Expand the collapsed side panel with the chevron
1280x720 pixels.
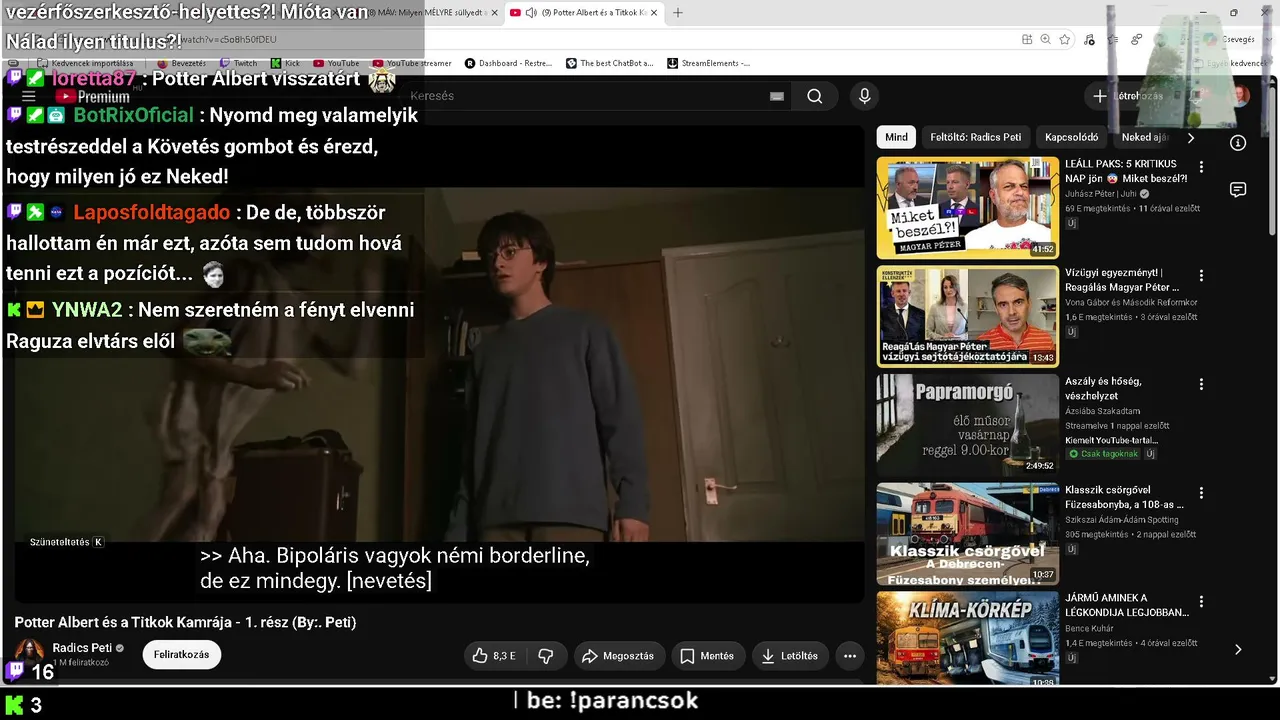click(x=1238, y=649)
